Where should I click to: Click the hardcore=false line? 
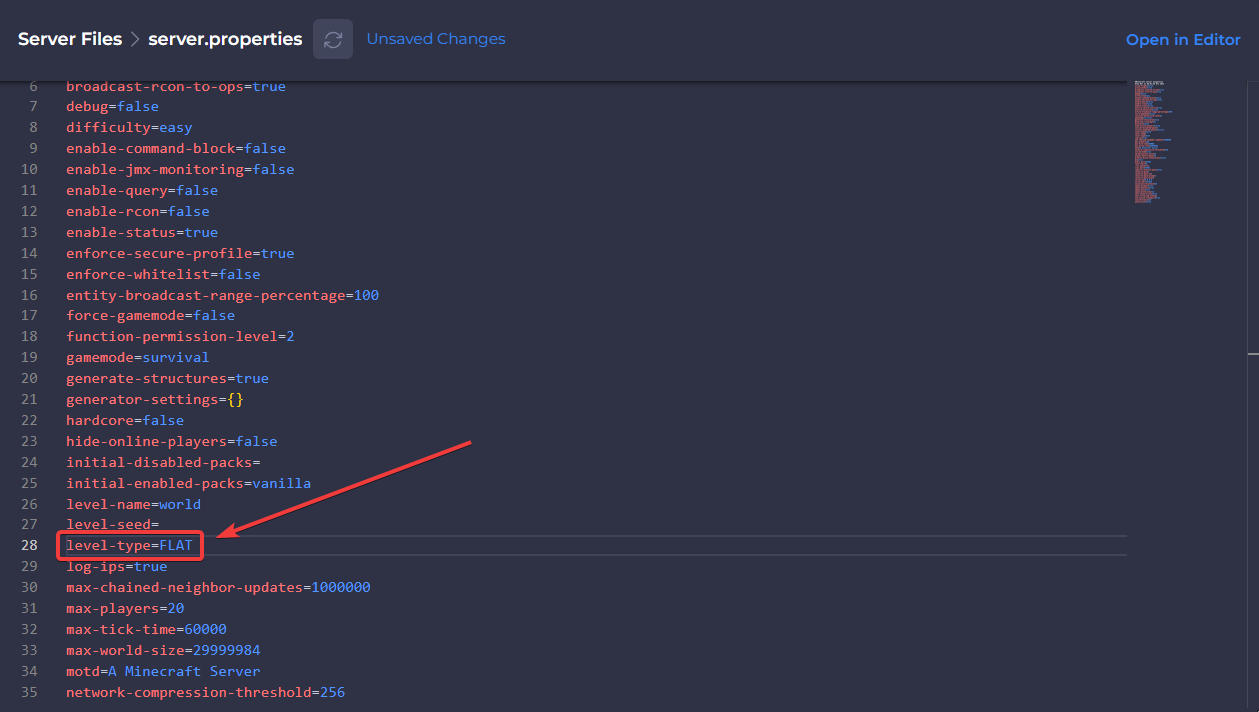125,420
